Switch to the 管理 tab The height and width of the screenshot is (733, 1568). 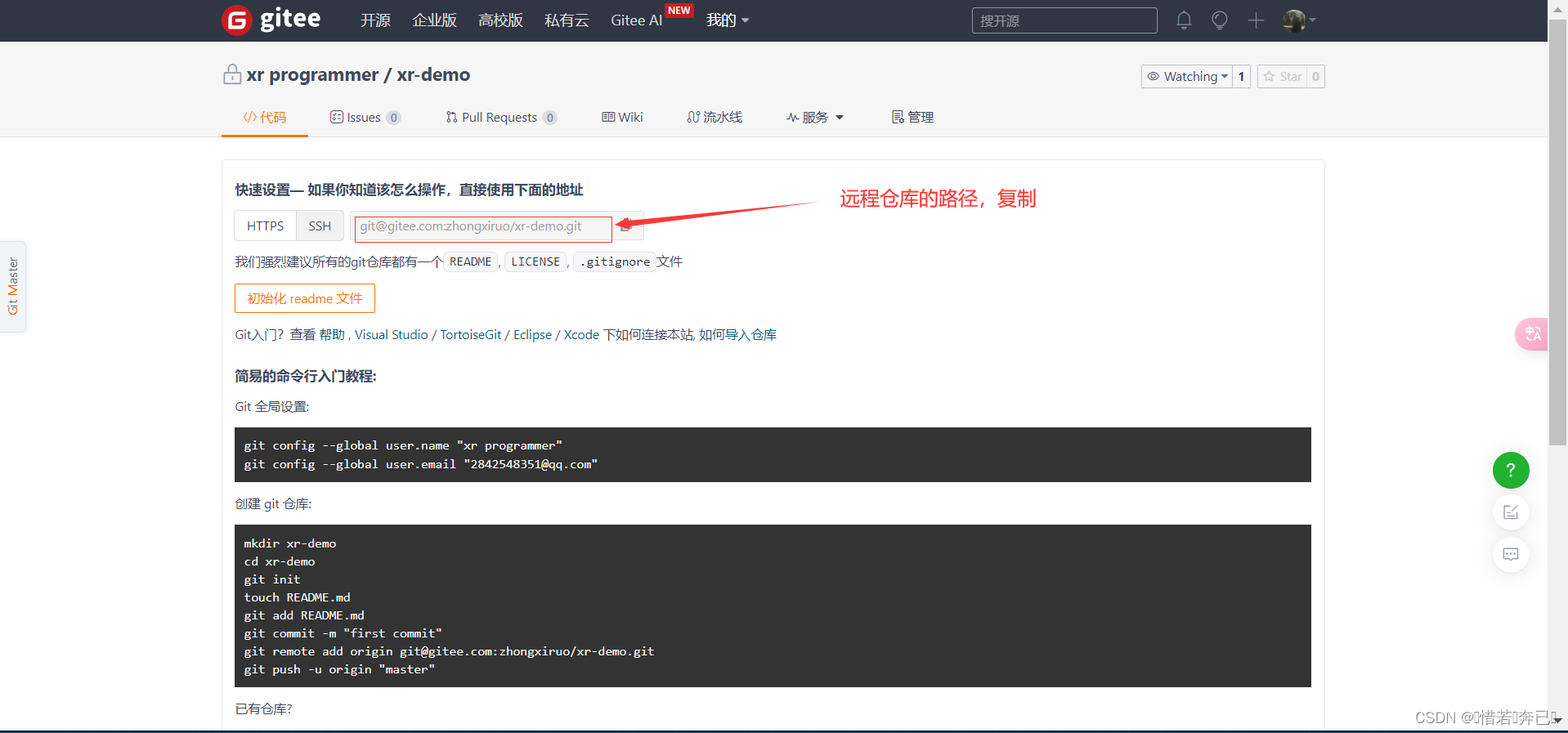912,118
